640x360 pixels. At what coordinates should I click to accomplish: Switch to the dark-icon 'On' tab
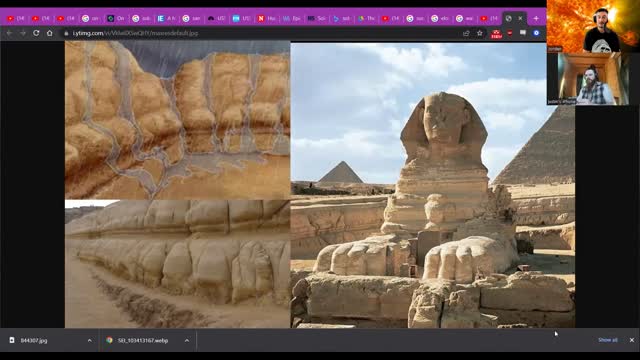point(116,18)
